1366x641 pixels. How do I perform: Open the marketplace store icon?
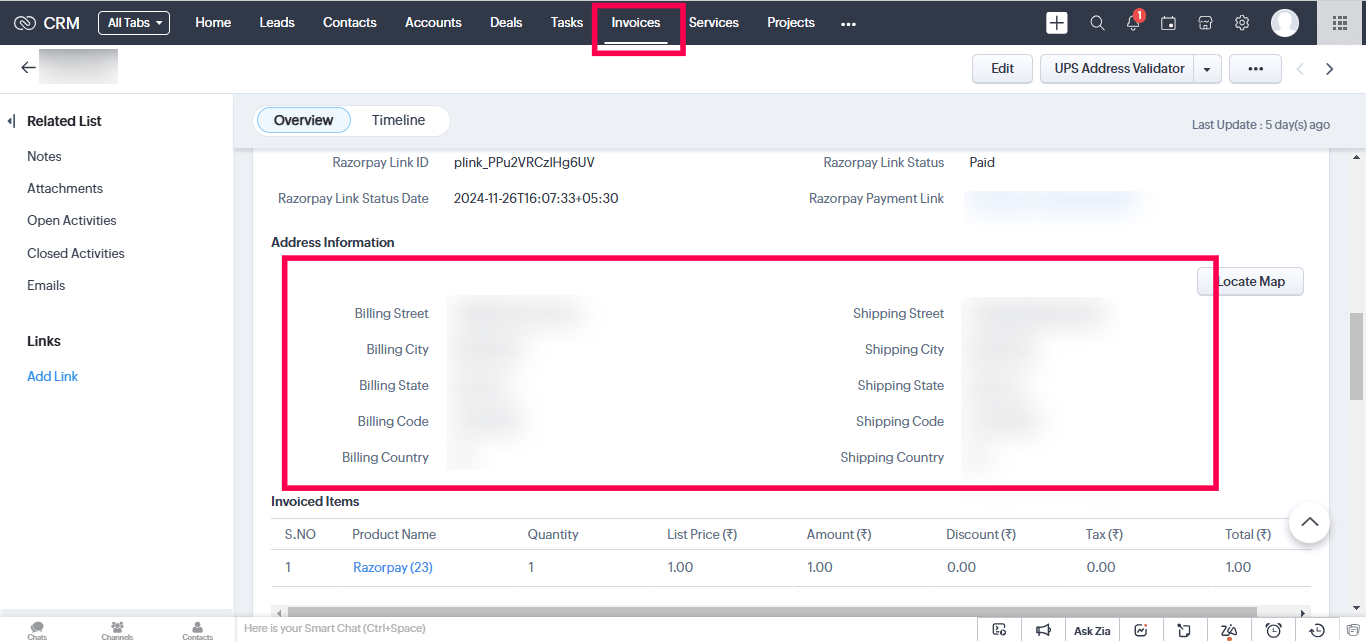pyautogui.click(x=1205, y=23)
